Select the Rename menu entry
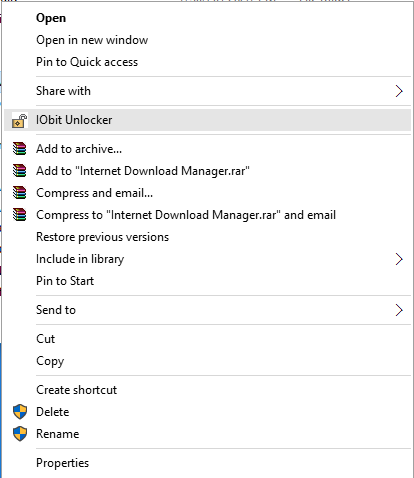This screenshot has height=478, width=414. tap(207, 434)
